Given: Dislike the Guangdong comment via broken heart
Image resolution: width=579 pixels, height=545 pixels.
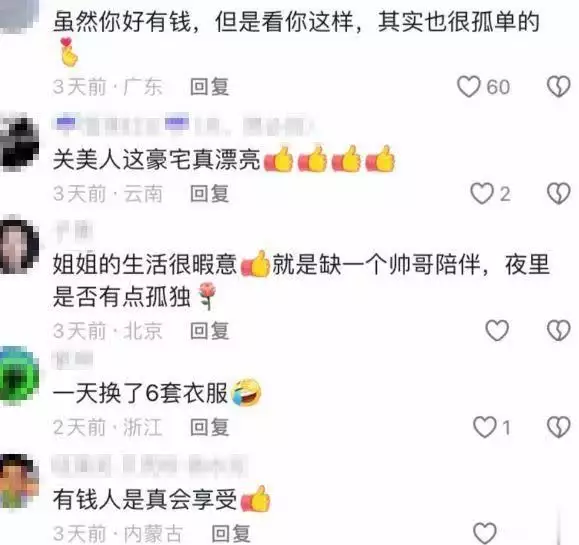Looking at the screenshot, I should pyautogui.click(x=559, y=87).
